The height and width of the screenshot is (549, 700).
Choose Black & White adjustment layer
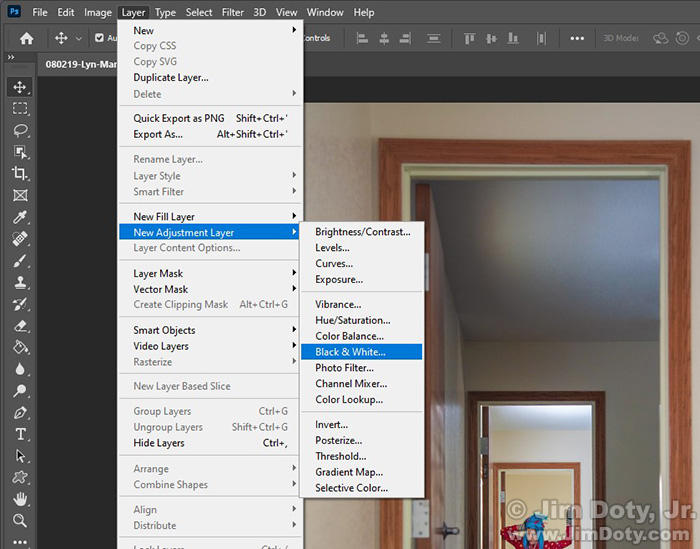(350, 352)
